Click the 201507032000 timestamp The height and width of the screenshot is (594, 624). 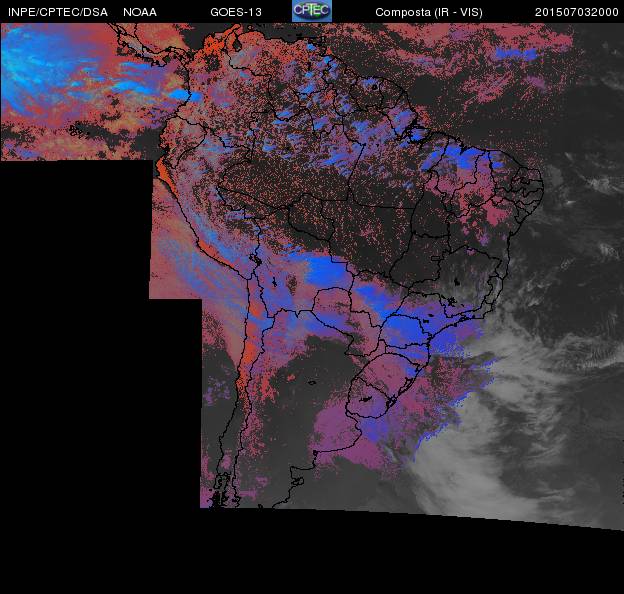click(x=577, y=12)
